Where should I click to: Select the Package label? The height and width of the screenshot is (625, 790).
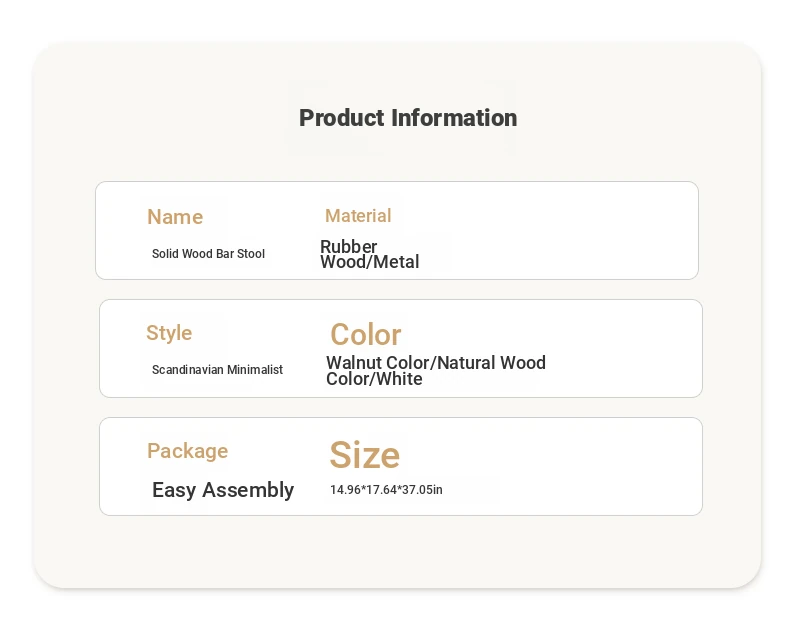tap(187, 451)
